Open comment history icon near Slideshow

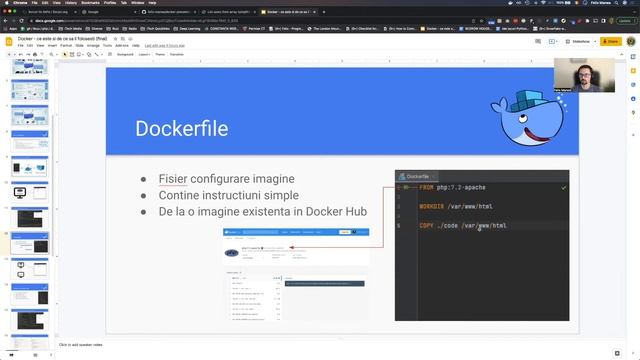[x=538, y=41]
